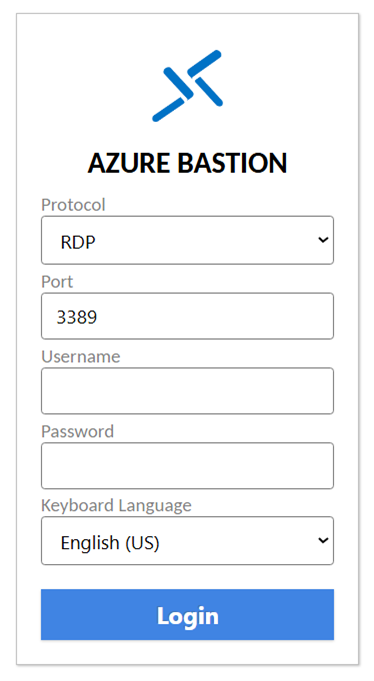Click the Azure Bastion logo icon

(x=187, y=86)
